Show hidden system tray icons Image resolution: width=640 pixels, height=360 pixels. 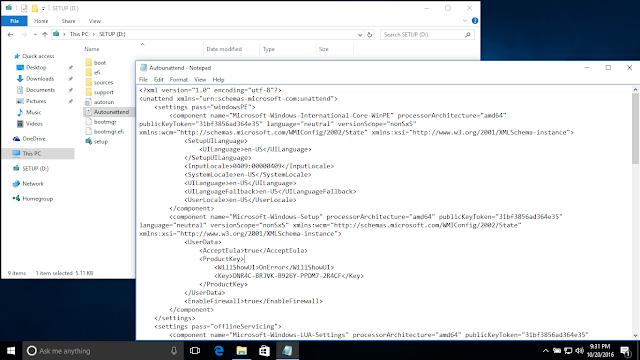546,351
